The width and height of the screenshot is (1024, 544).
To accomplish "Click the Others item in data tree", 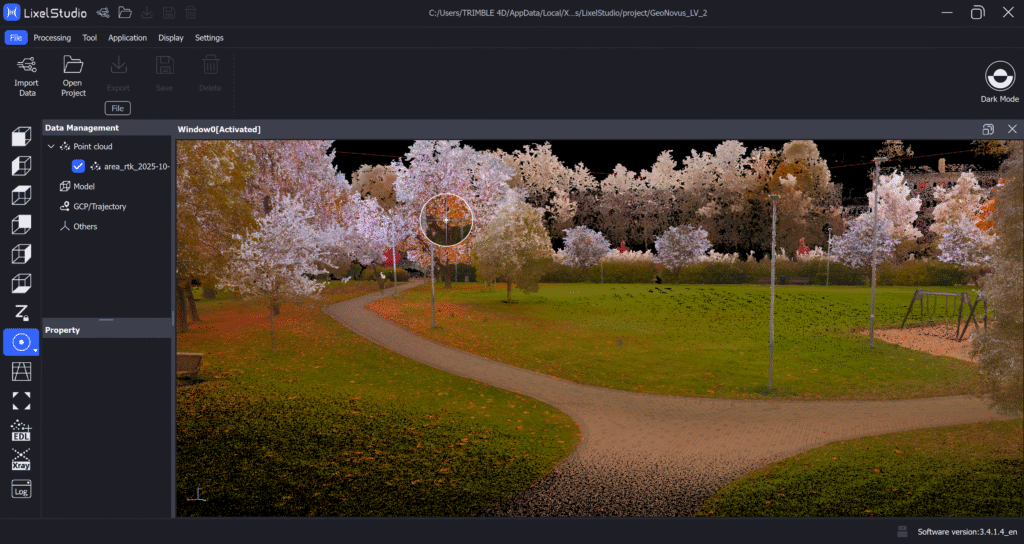I will [x=85, y=226].
